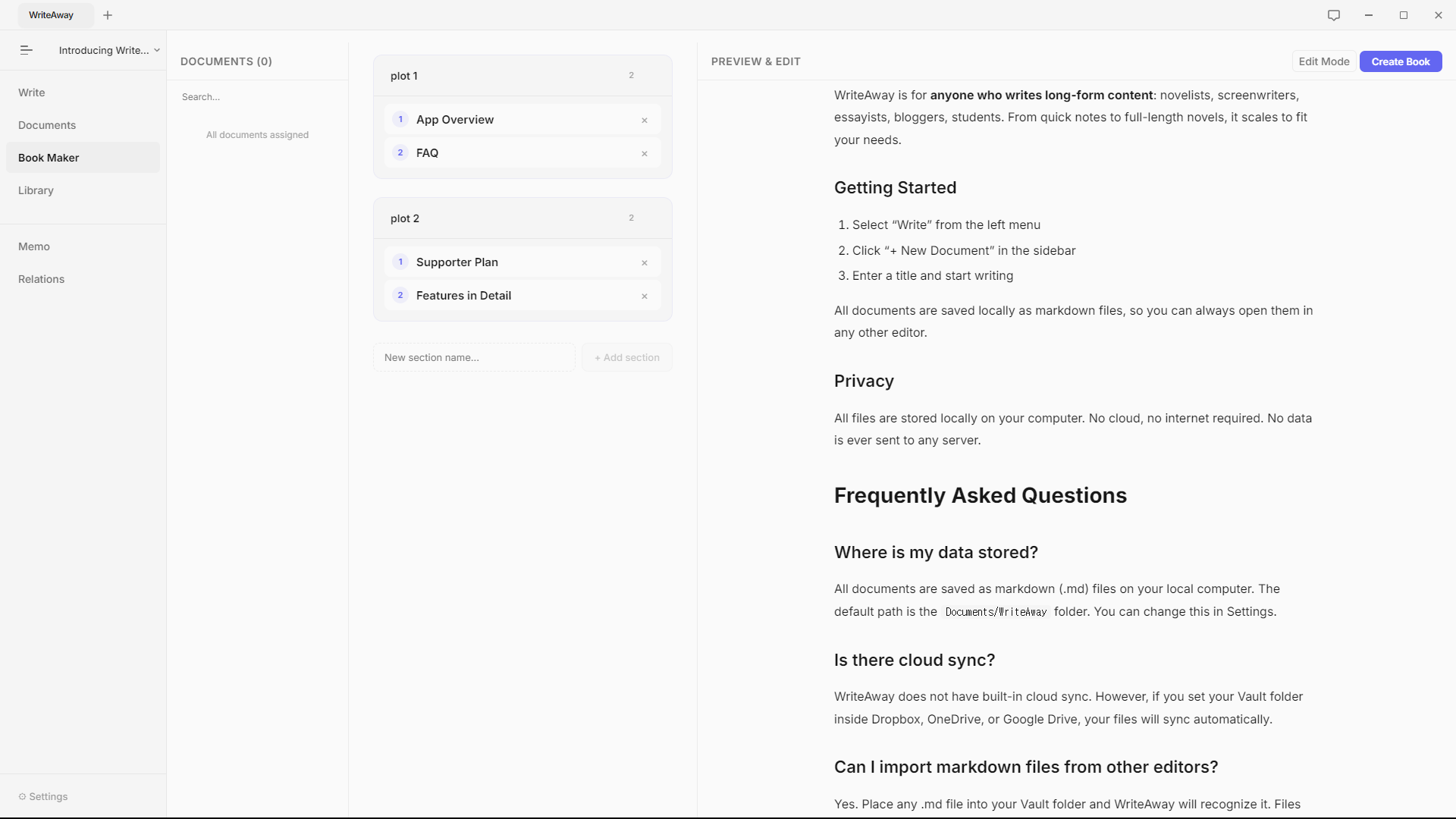Open Library from the sidebar
This screenshot has width=1456, height=819.
(x=36, y=190)
